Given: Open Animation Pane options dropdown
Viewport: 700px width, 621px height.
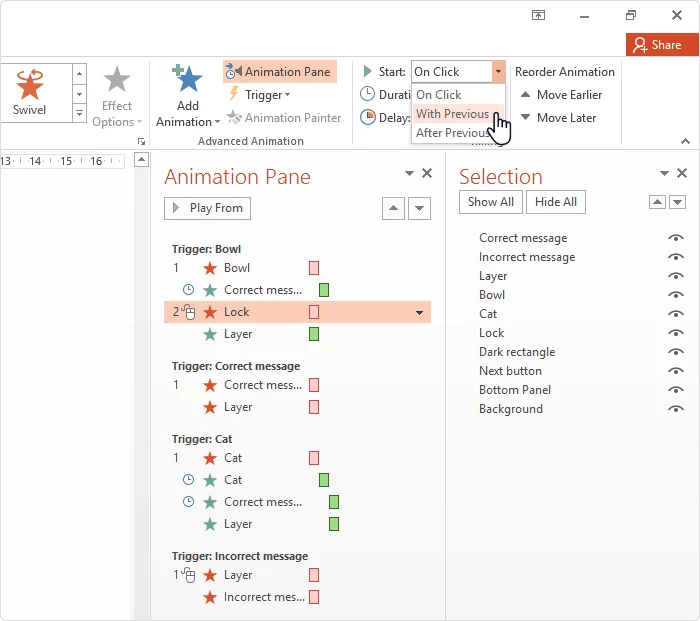Looking at the screenshot, I should pos(409,173).
